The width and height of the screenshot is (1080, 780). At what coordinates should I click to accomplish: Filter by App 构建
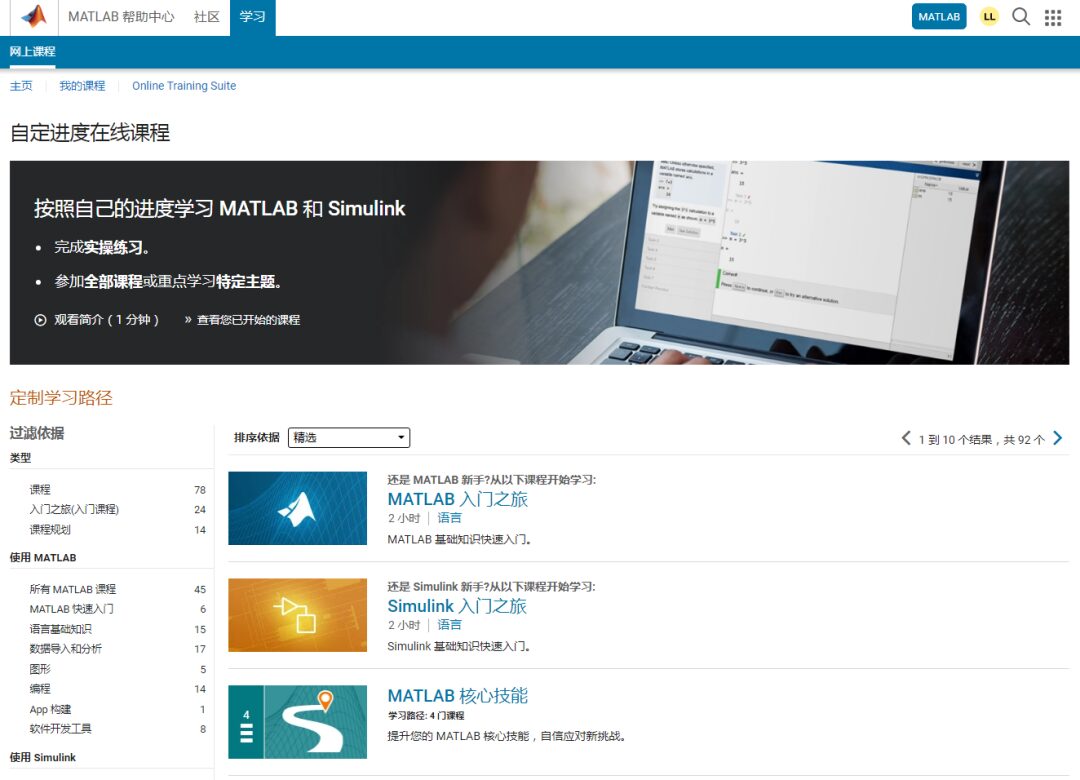[50, 709]
